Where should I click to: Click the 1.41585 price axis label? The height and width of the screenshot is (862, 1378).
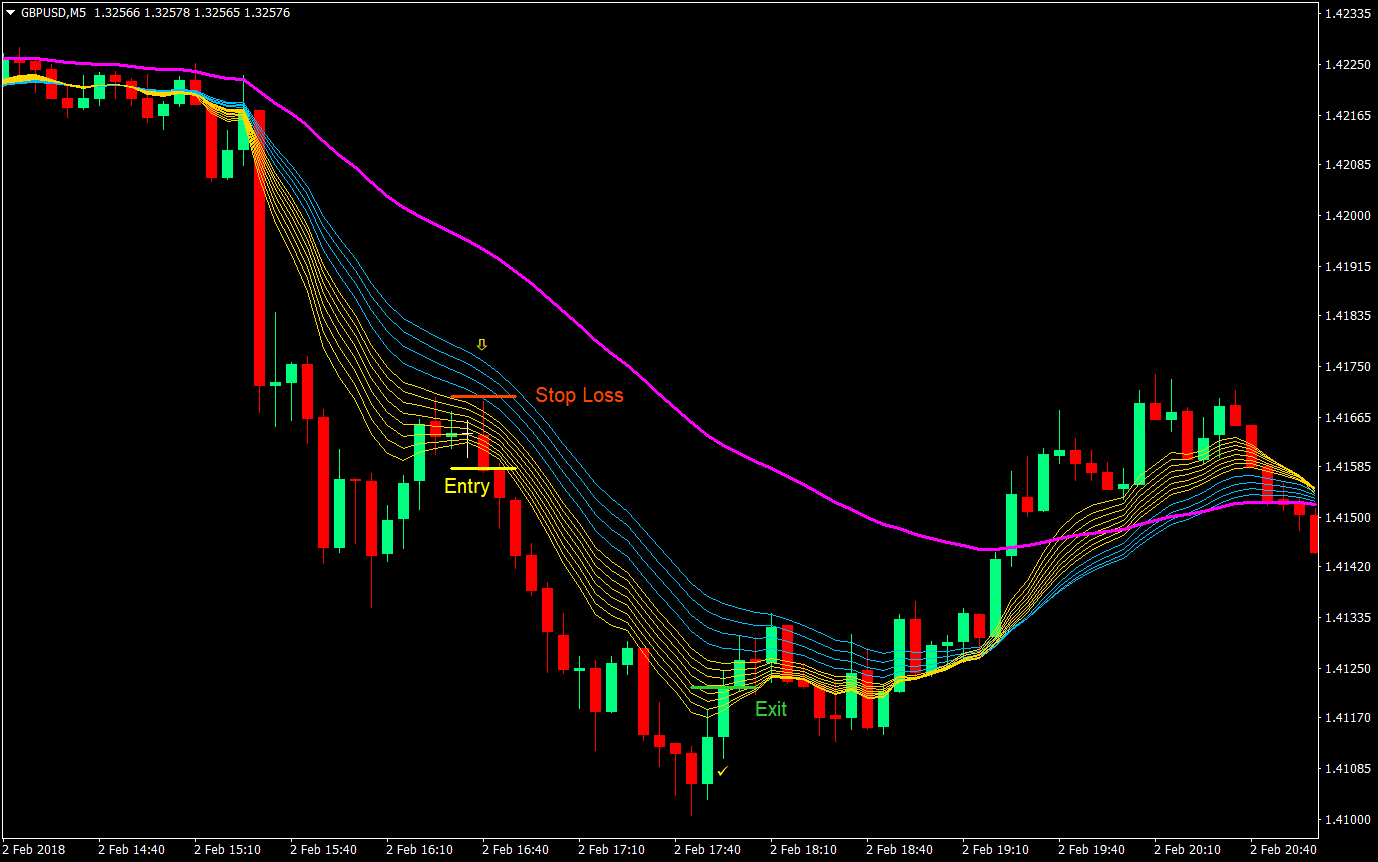click(x=1346, y=467)
